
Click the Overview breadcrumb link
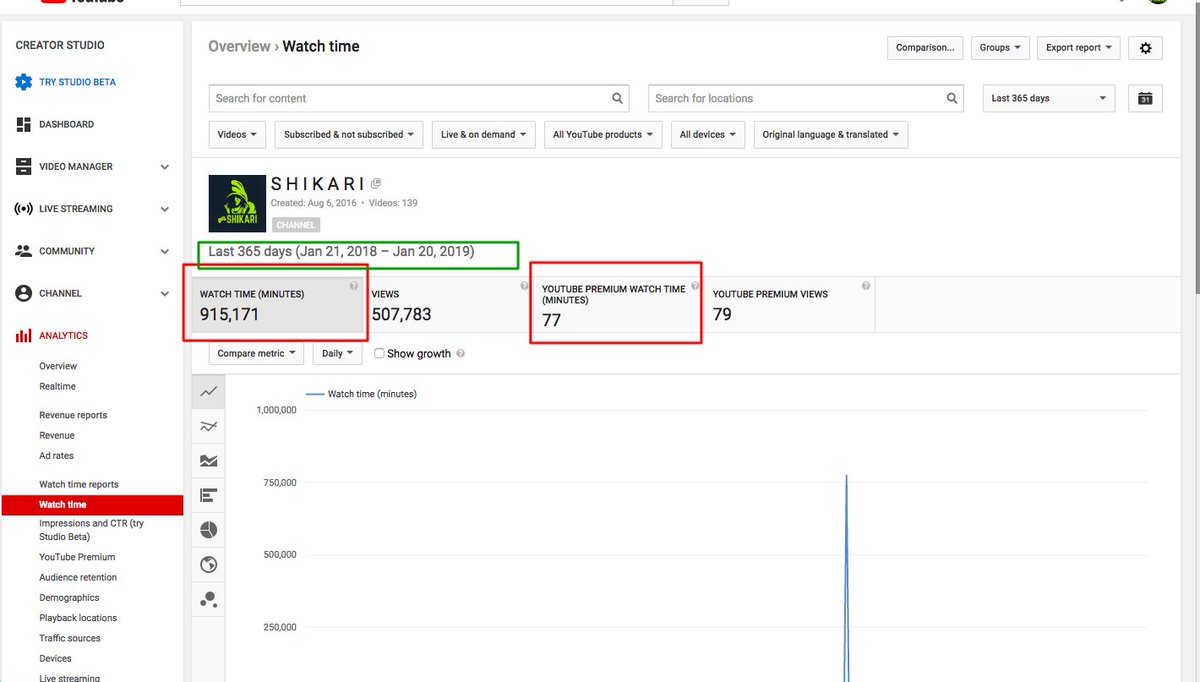pyautogui.click(x=239, y=46)
